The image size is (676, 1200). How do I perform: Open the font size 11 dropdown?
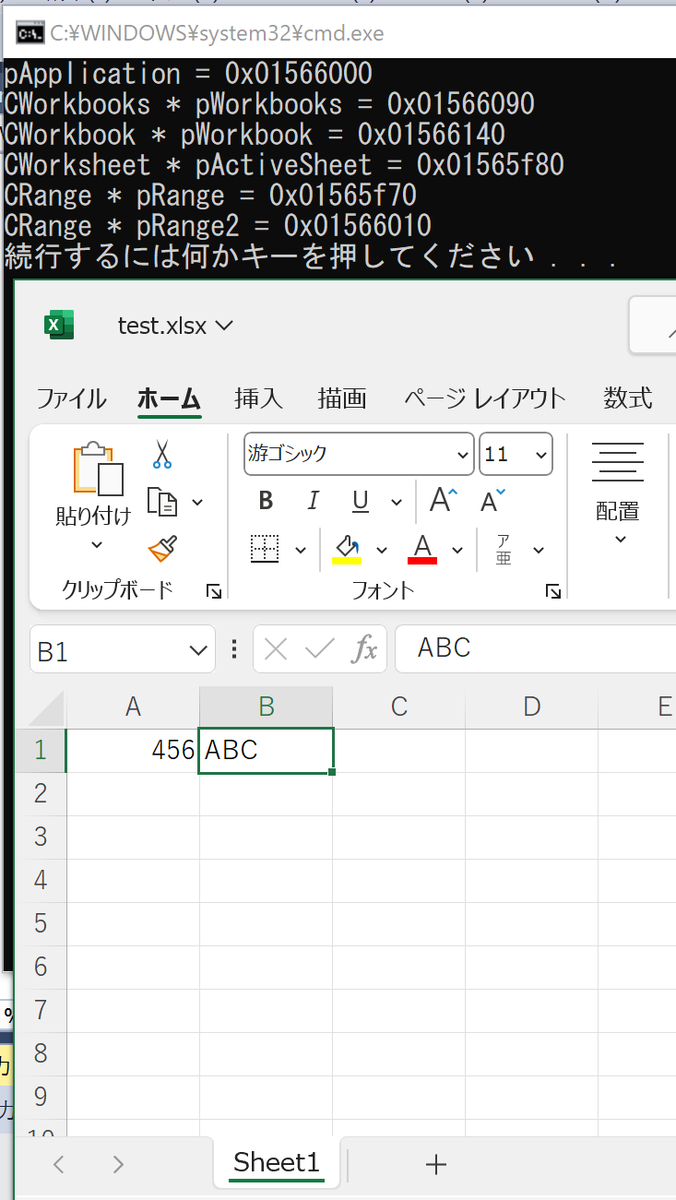coord(541,455)
